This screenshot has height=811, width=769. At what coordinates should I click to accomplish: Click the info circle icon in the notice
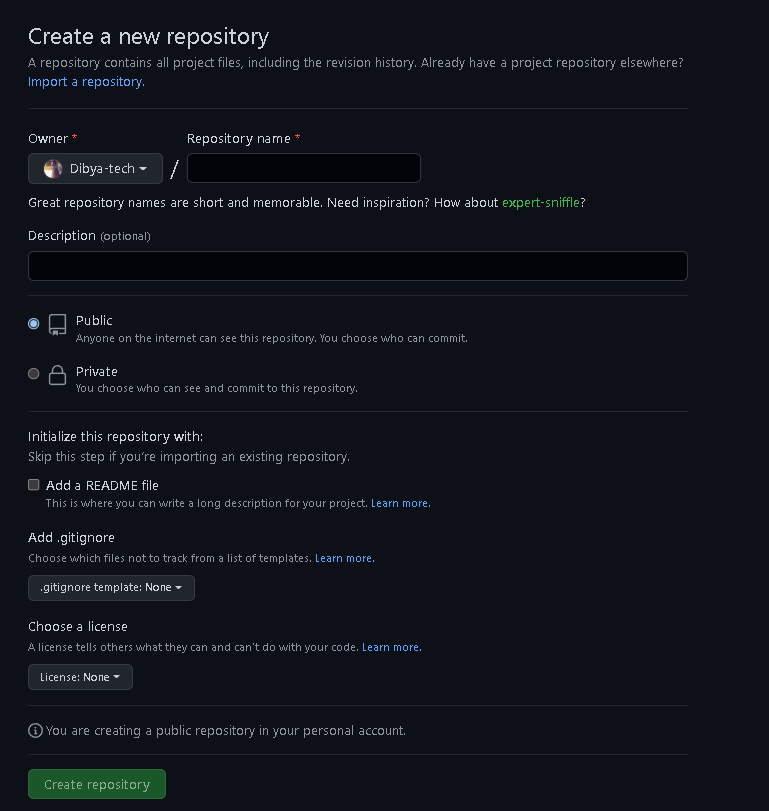coord(35,731)
